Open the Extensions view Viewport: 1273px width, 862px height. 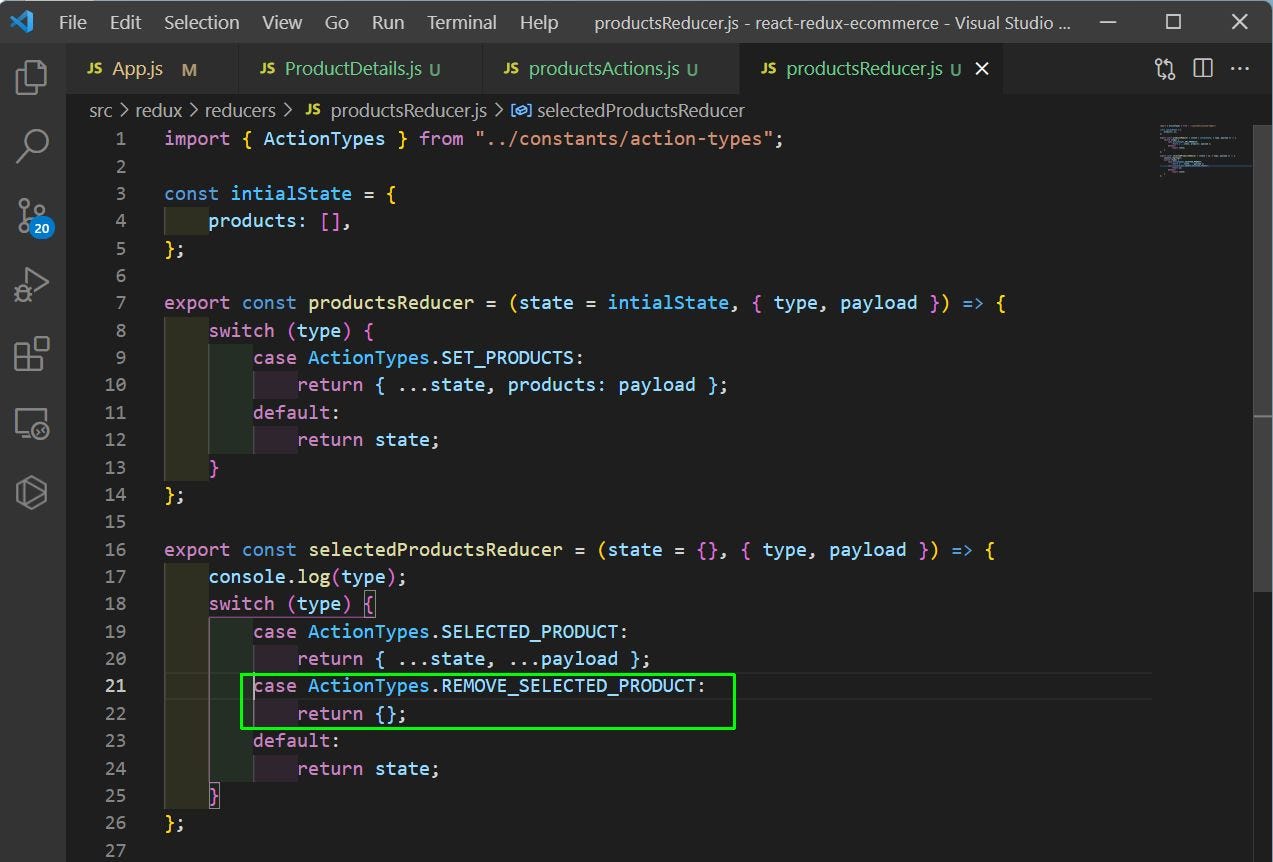click(x=32, y=354)
